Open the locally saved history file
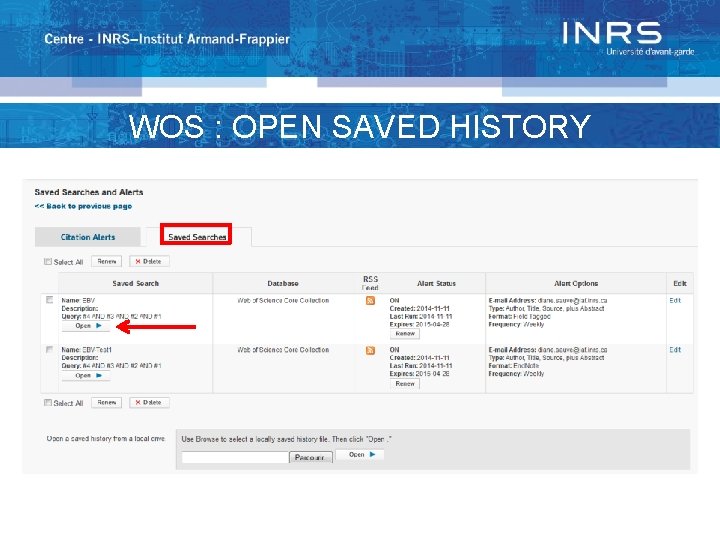This screenshot has width=720, height=540. 360,454
